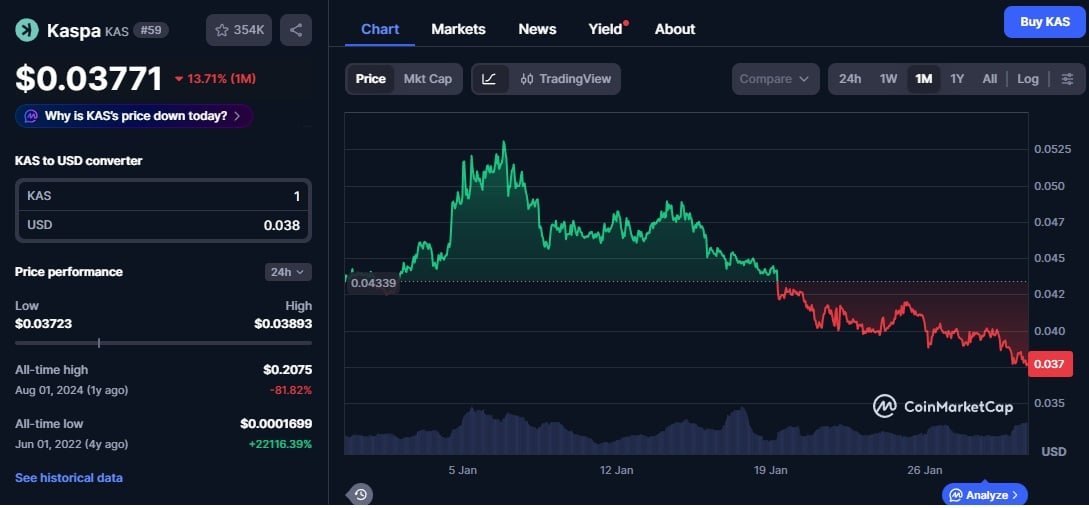Switch to the Markets tab
The width and height of the screenshot is (1089, 508).
coord(458,29)
